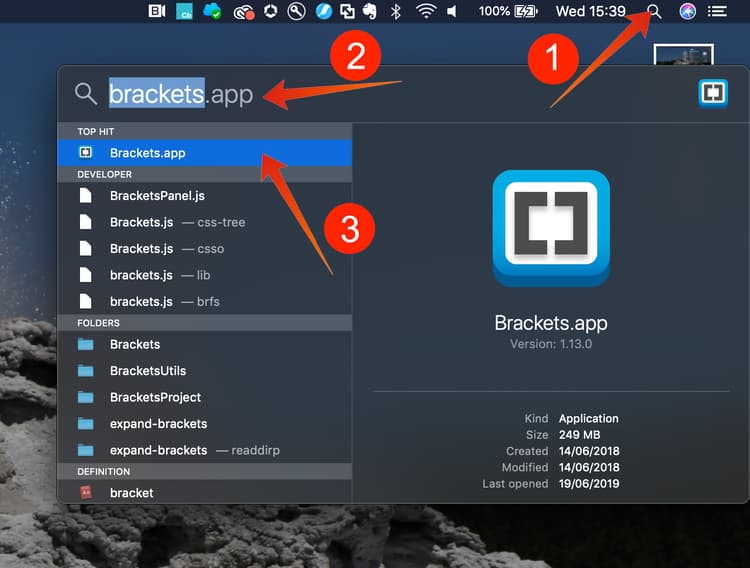The height and width of the screenshot is (568, 750).
Task: Open the Brackets.app top hit
Action: click(x=205, y=153)
